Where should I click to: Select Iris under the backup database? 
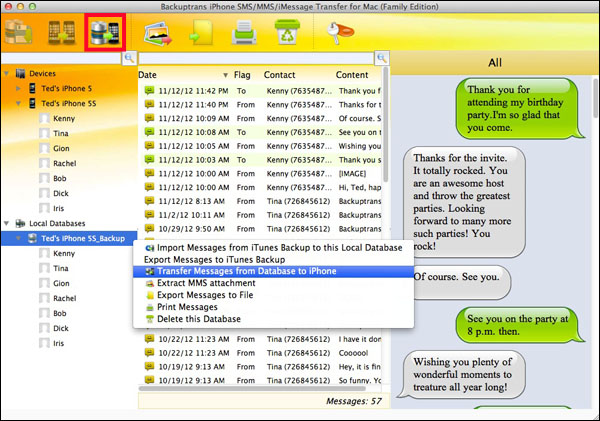pyautogui.click(x=59, y=343)
